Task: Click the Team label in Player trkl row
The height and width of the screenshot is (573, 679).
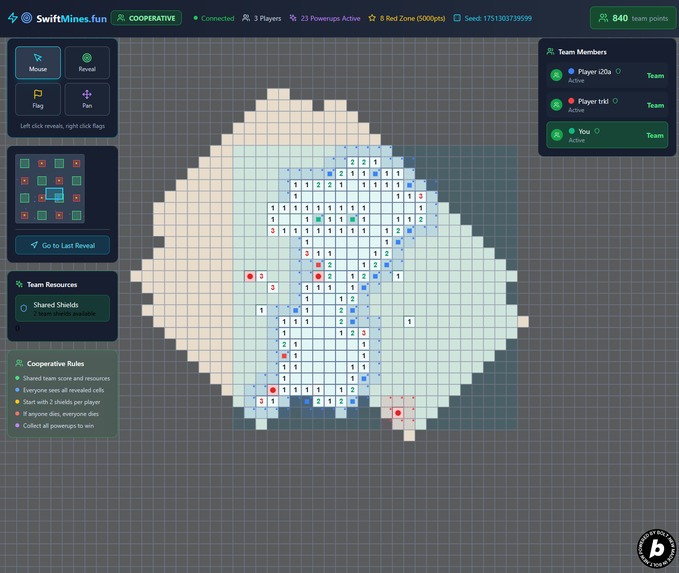Action: pos(655,105)
